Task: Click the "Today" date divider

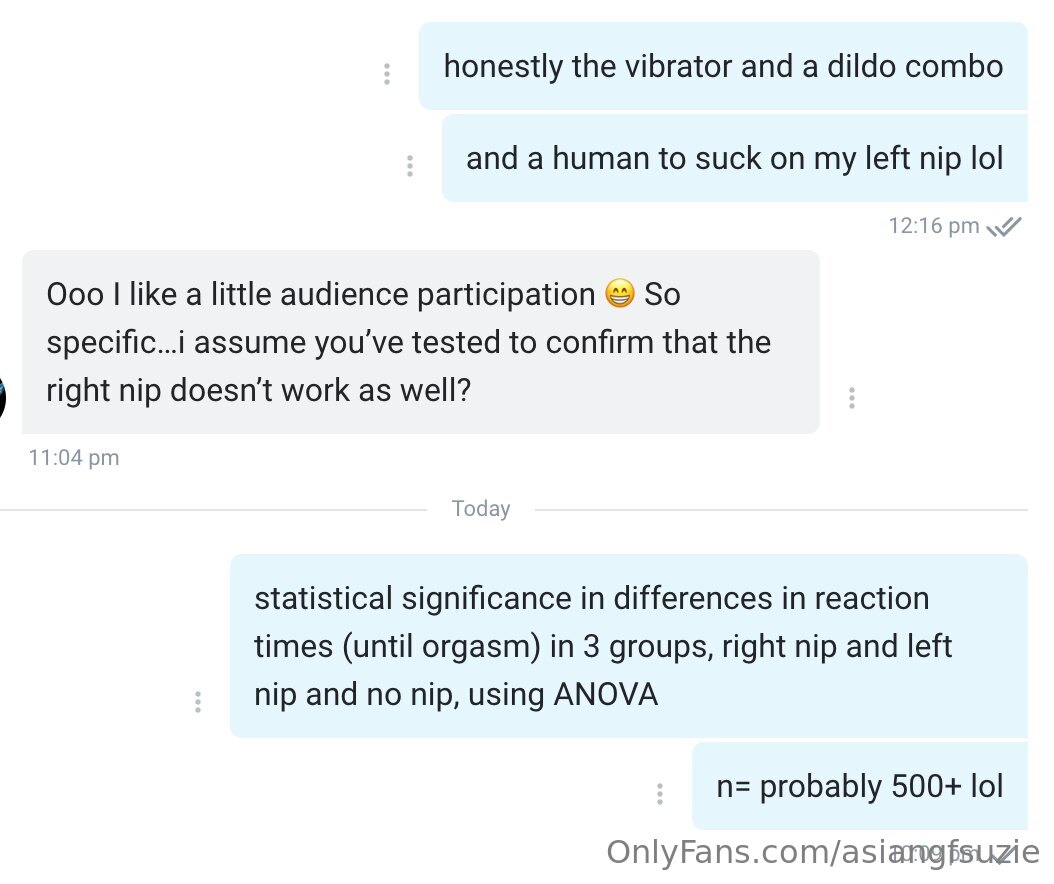Action: (x=480, y=509)
